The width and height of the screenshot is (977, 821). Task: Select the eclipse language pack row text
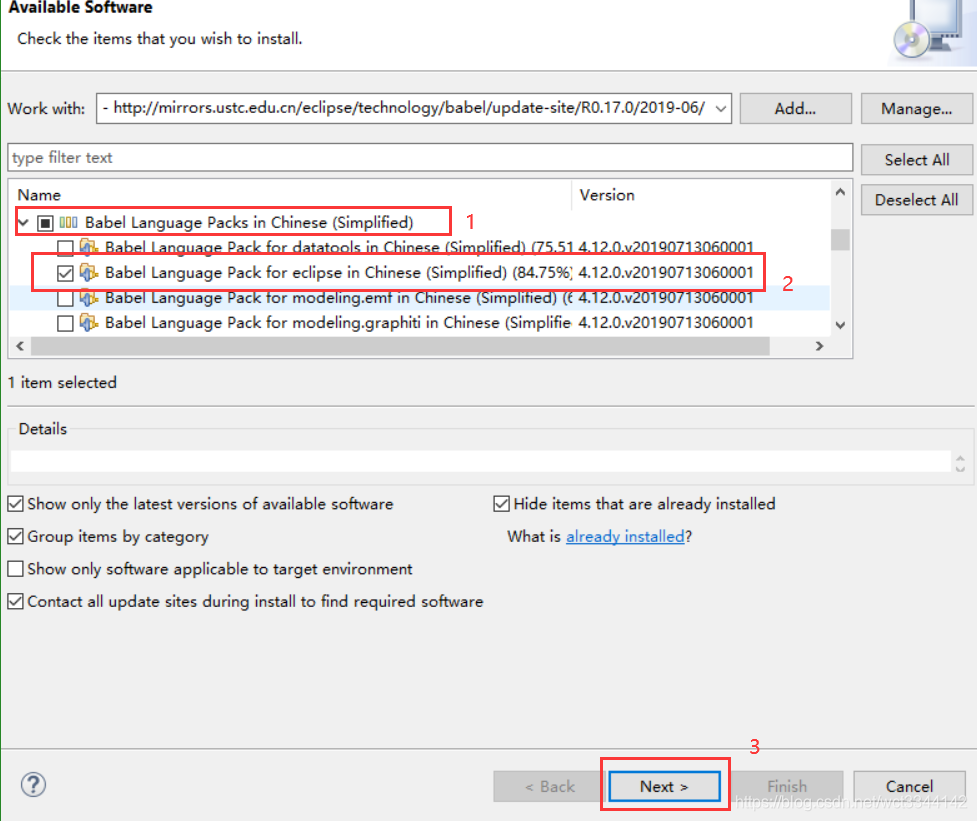click(338, 272)
